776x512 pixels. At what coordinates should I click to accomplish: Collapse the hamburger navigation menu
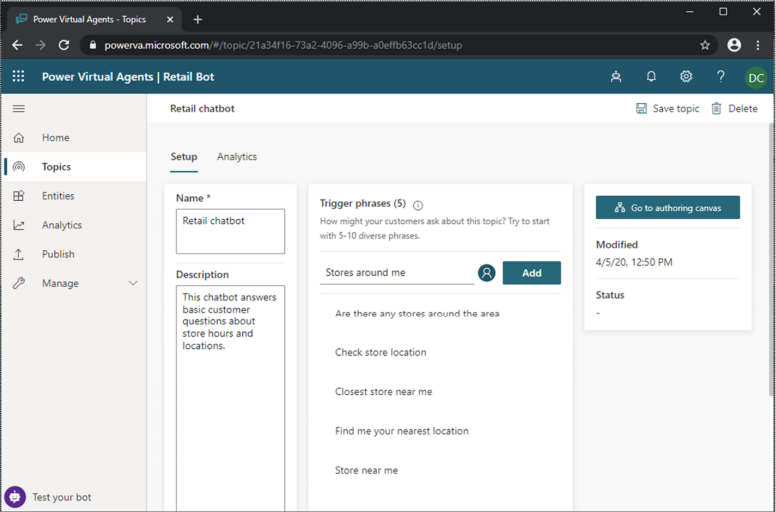pos(18,109)
